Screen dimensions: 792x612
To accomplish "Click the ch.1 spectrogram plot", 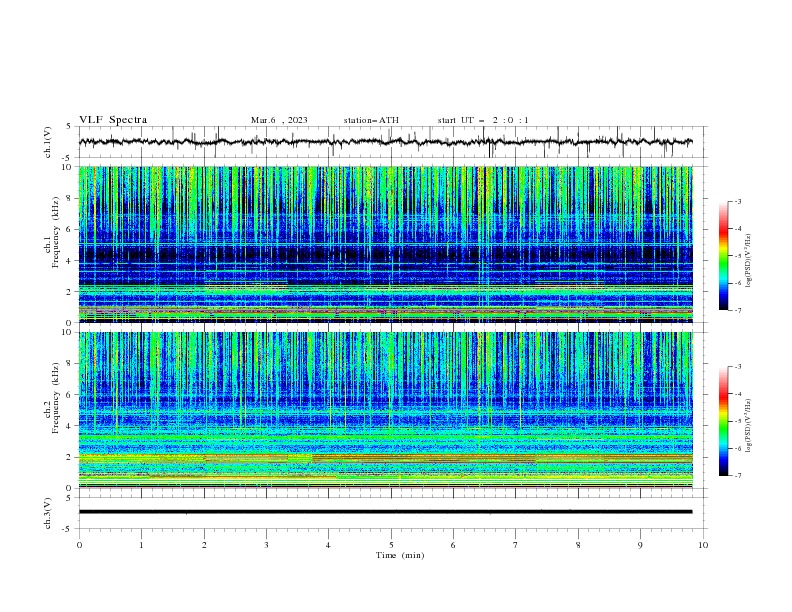I will [386, 244].
